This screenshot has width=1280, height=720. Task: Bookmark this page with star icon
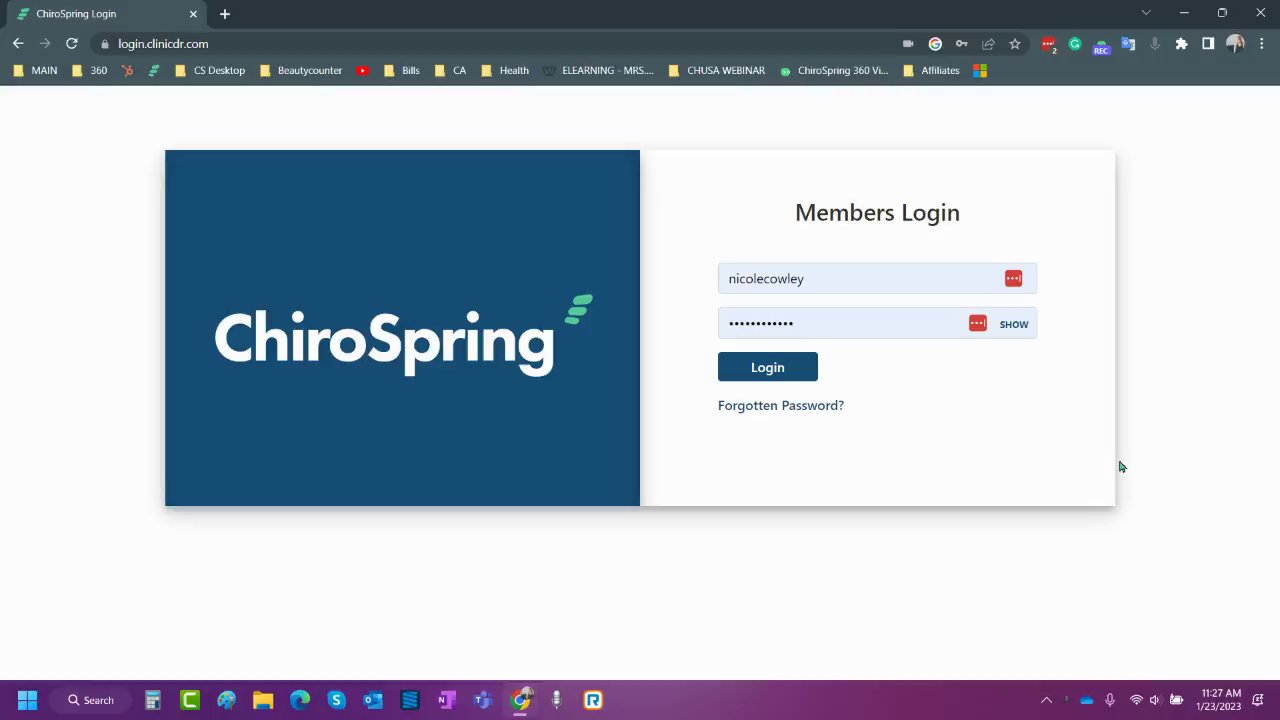(x=1015, y=44)
